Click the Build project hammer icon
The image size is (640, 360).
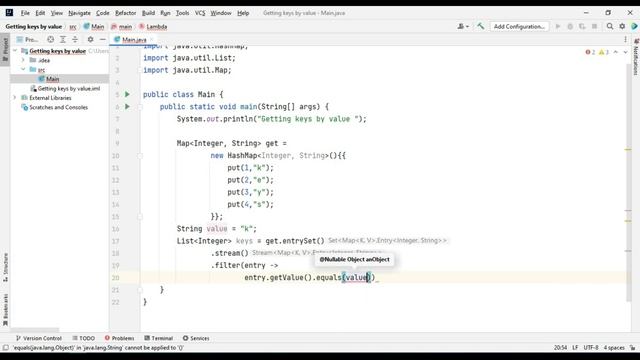(x=480, y=26)
